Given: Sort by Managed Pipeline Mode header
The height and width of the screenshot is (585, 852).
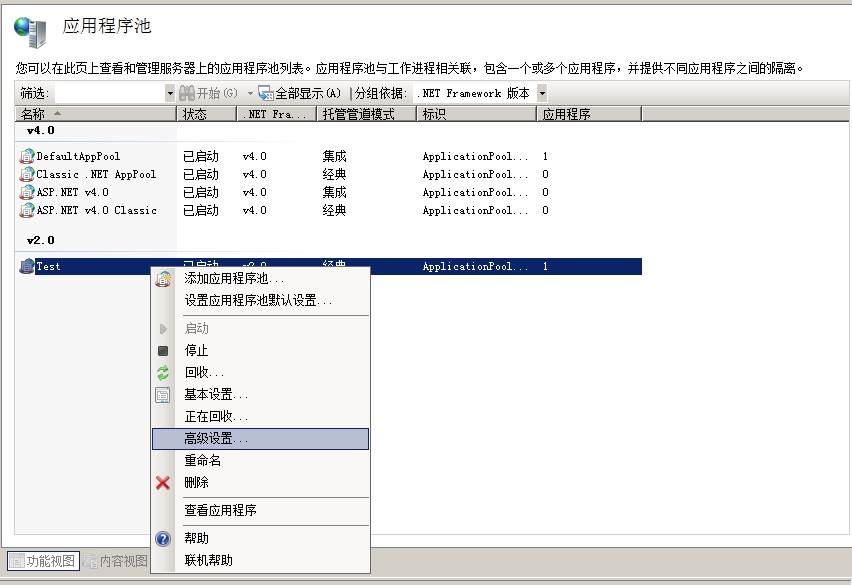Looking at the screenshot, I should pyautogui.click(x=367, y=114).
